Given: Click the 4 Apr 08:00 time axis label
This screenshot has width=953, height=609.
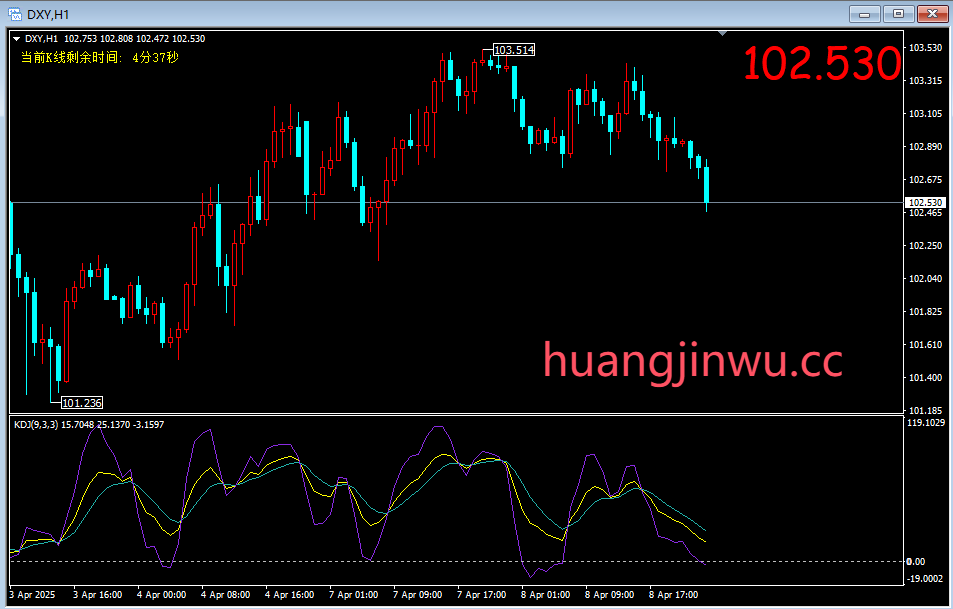Looking at the screenshot, I should tap(225, 595).
